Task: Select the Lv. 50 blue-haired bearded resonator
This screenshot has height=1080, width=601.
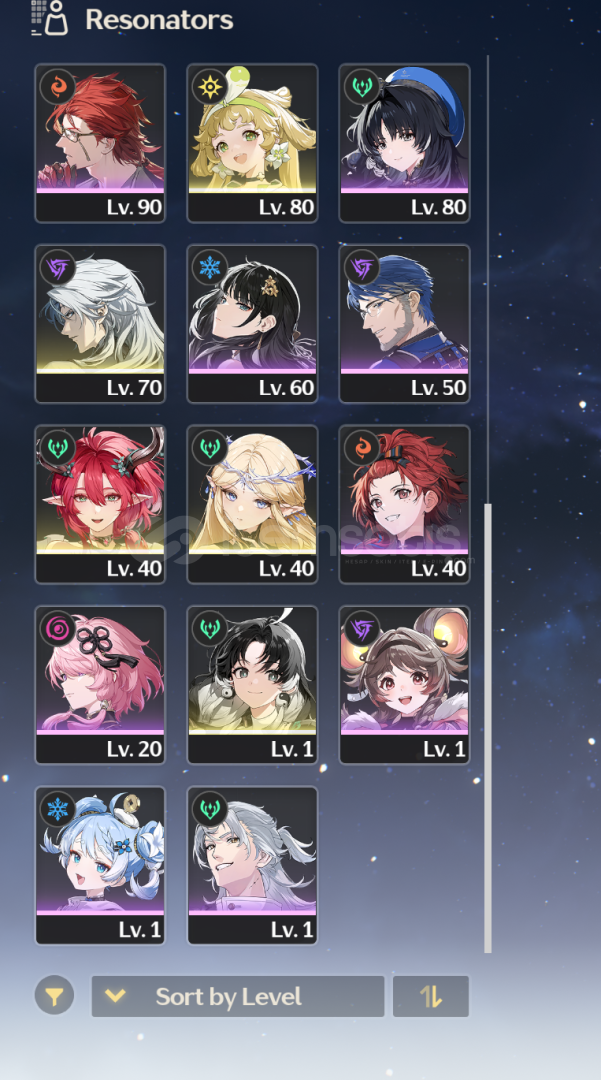Action: pos(405,324)
